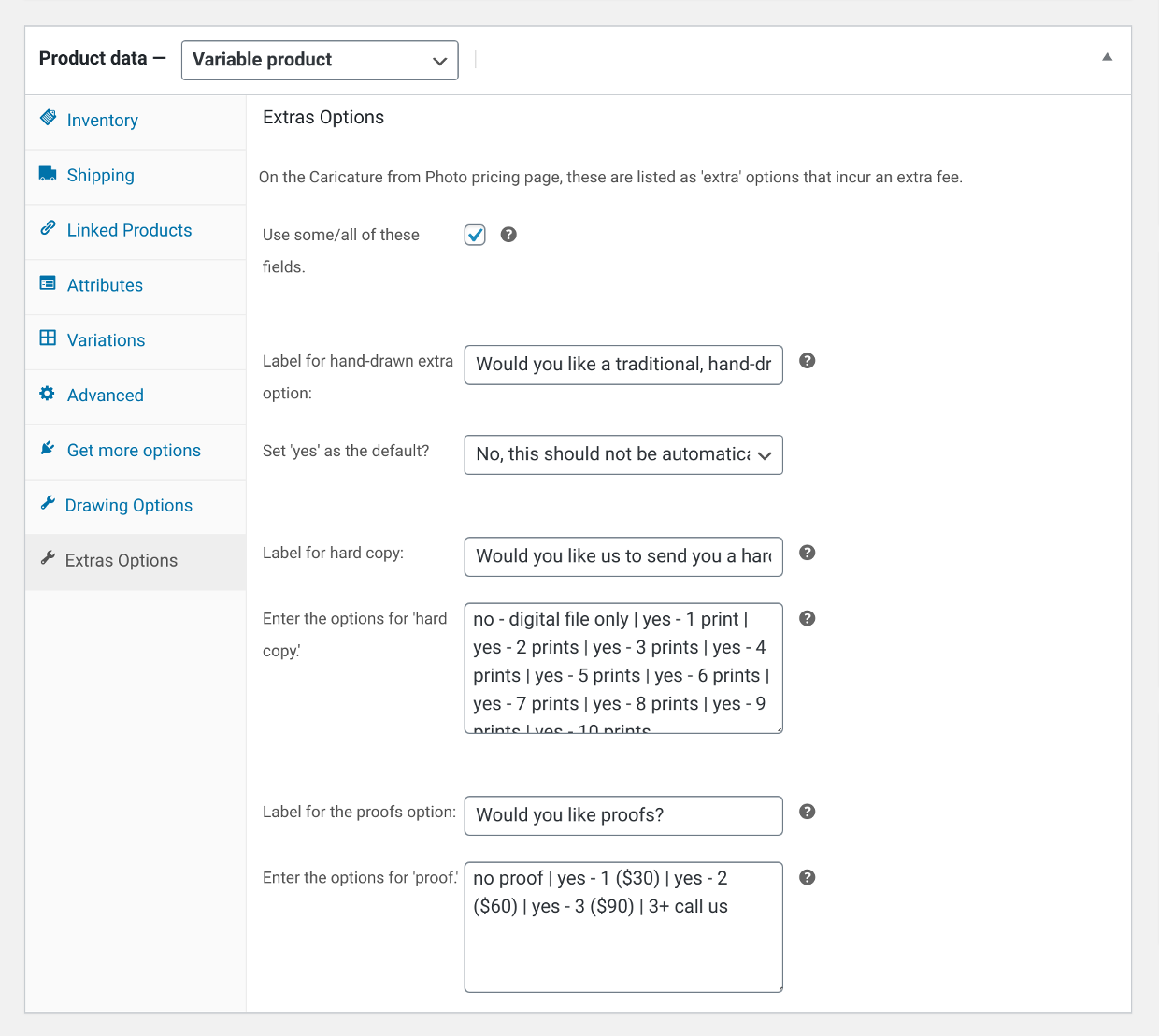Show help tip for hard copy label

[808, 553]
